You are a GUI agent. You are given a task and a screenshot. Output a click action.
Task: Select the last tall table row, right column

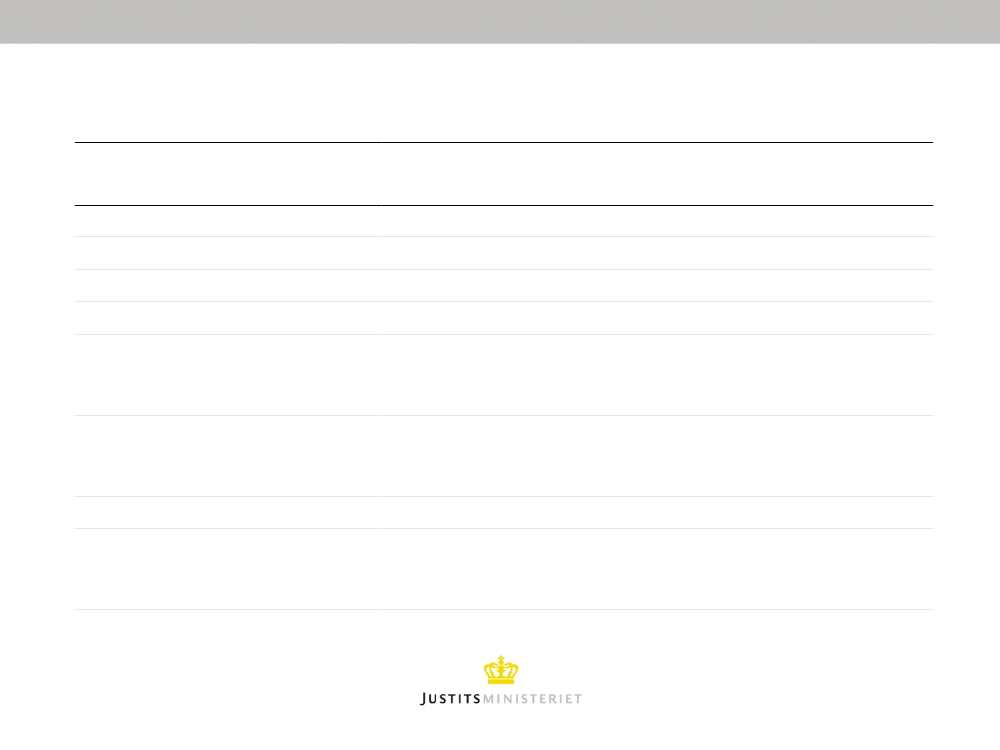tap(657, 569)
